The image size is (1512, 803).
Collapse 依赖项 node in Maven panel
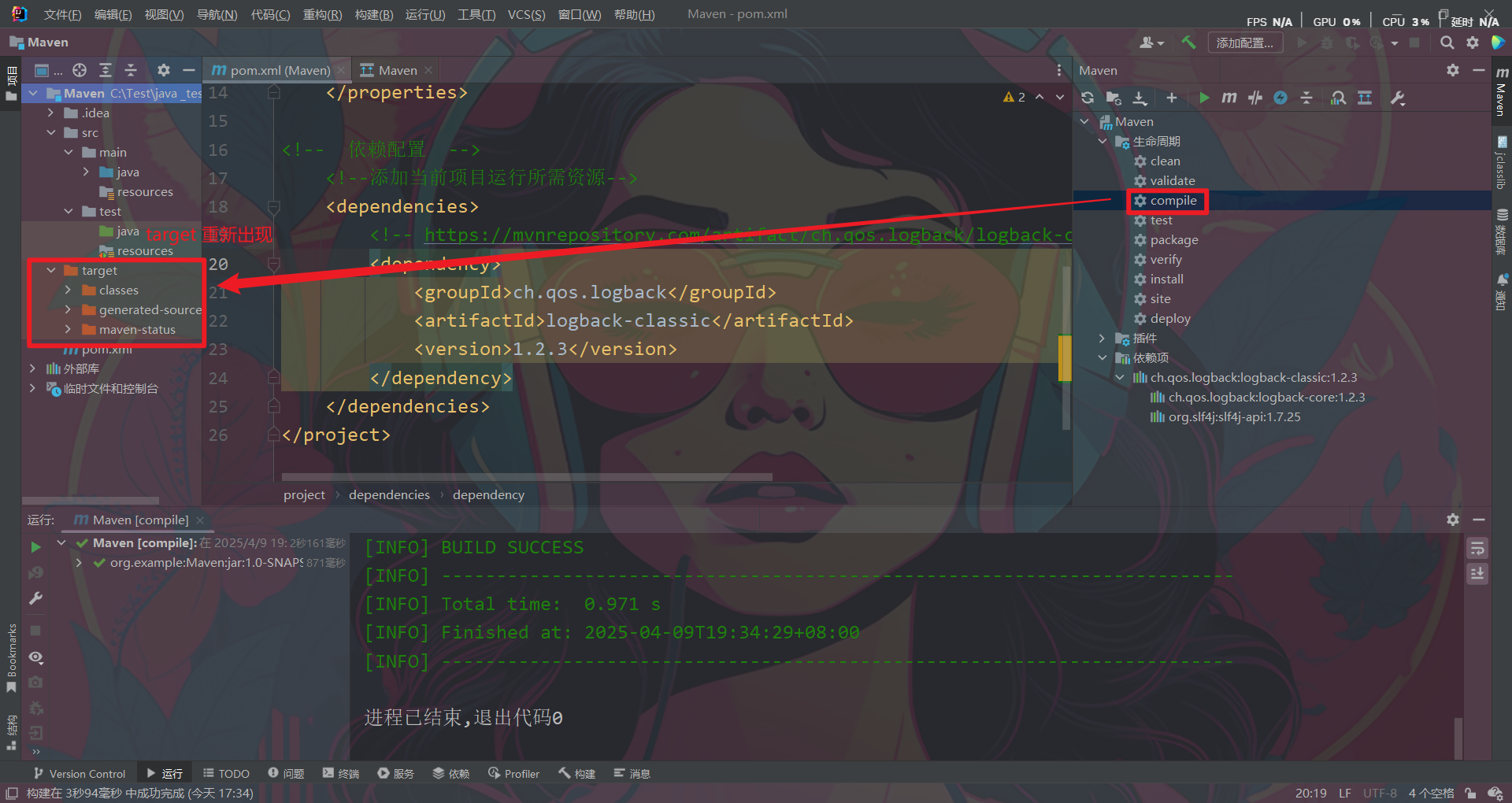[1102, 357]
